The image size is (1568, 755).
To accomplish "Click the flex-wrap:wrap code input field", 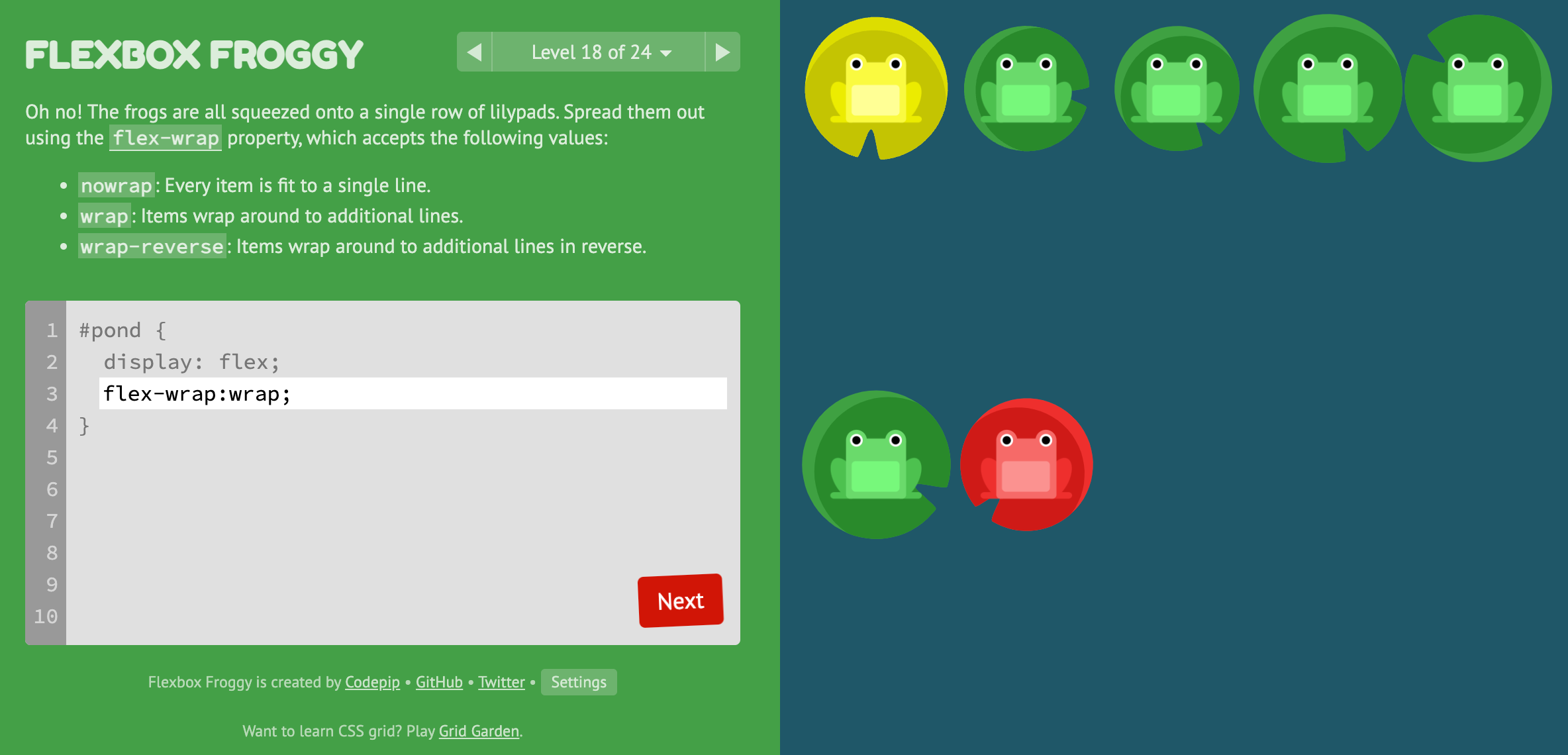I will (x=413, y=394).
